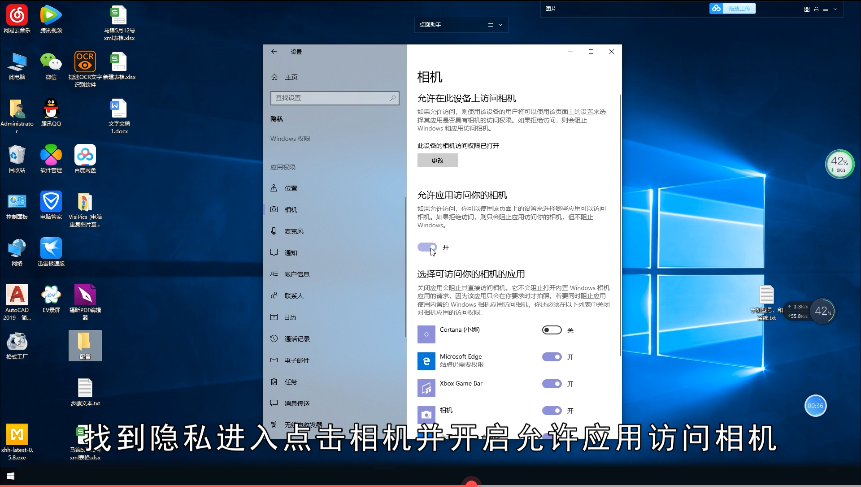
Task: Click the Settings content scrollbar
Action: [620, 225]
